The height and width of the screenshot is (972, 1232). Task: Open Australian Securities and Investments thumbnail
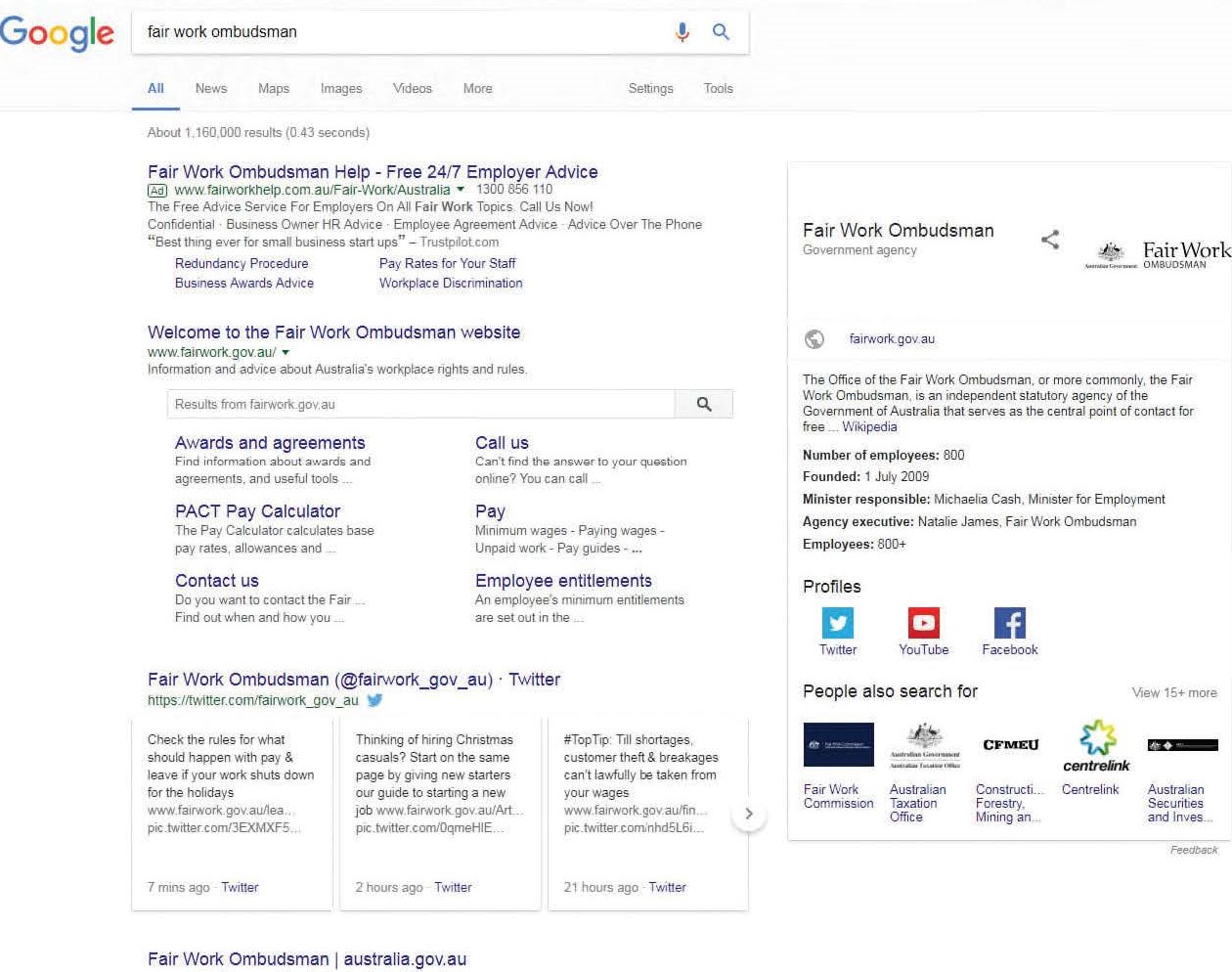(x=1183, y=745)
